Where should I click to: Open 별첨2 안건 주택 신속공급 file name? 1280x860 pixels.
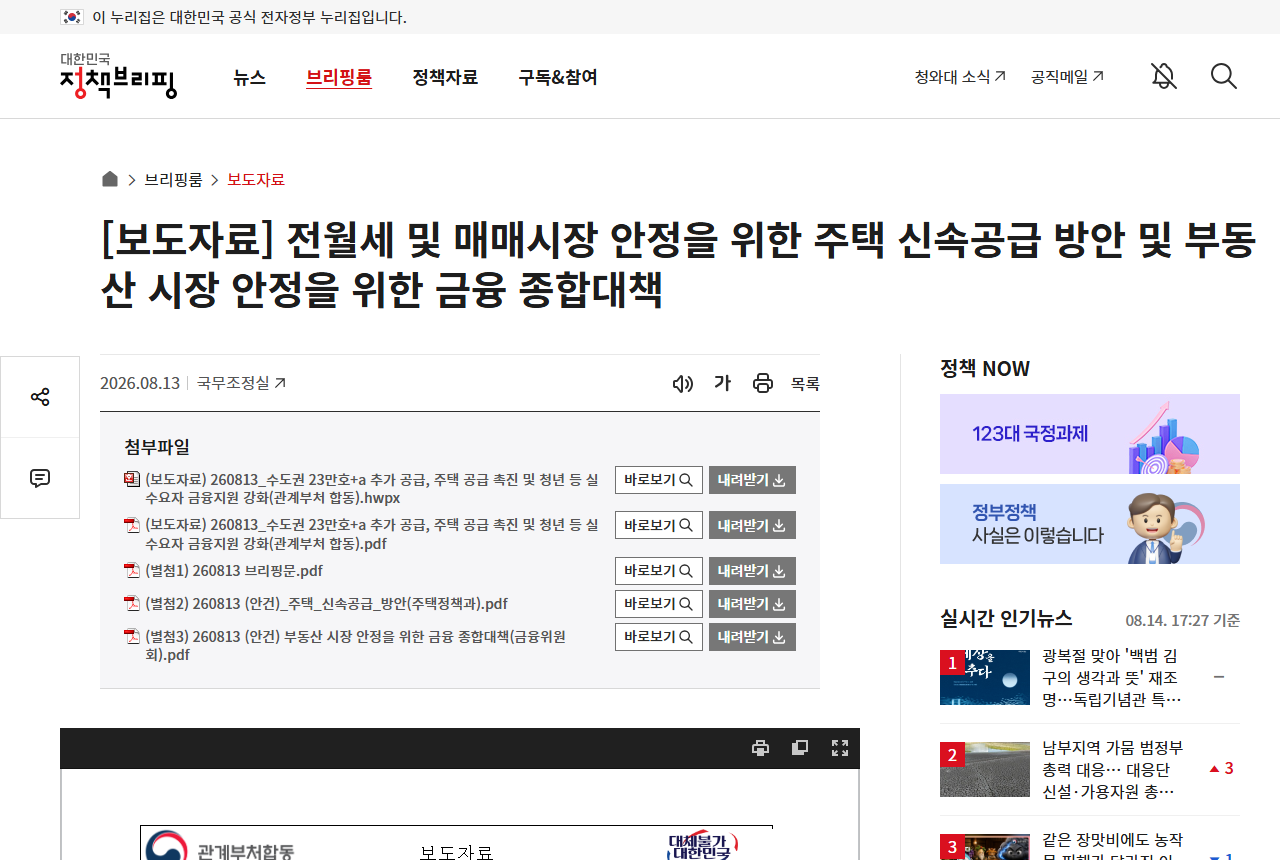326,604
